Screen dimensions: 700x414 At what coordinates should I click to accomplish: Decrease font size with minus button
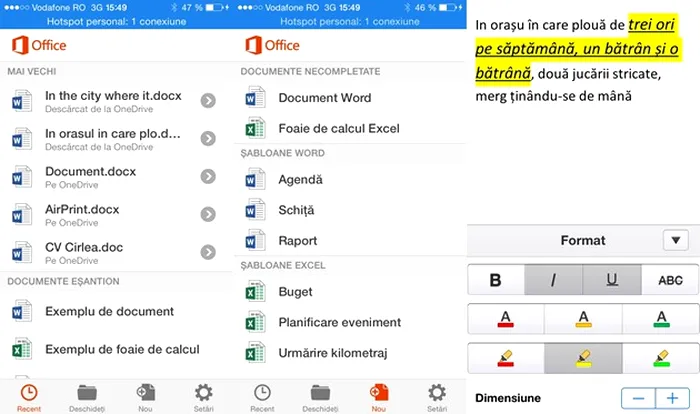coord(638,398)
